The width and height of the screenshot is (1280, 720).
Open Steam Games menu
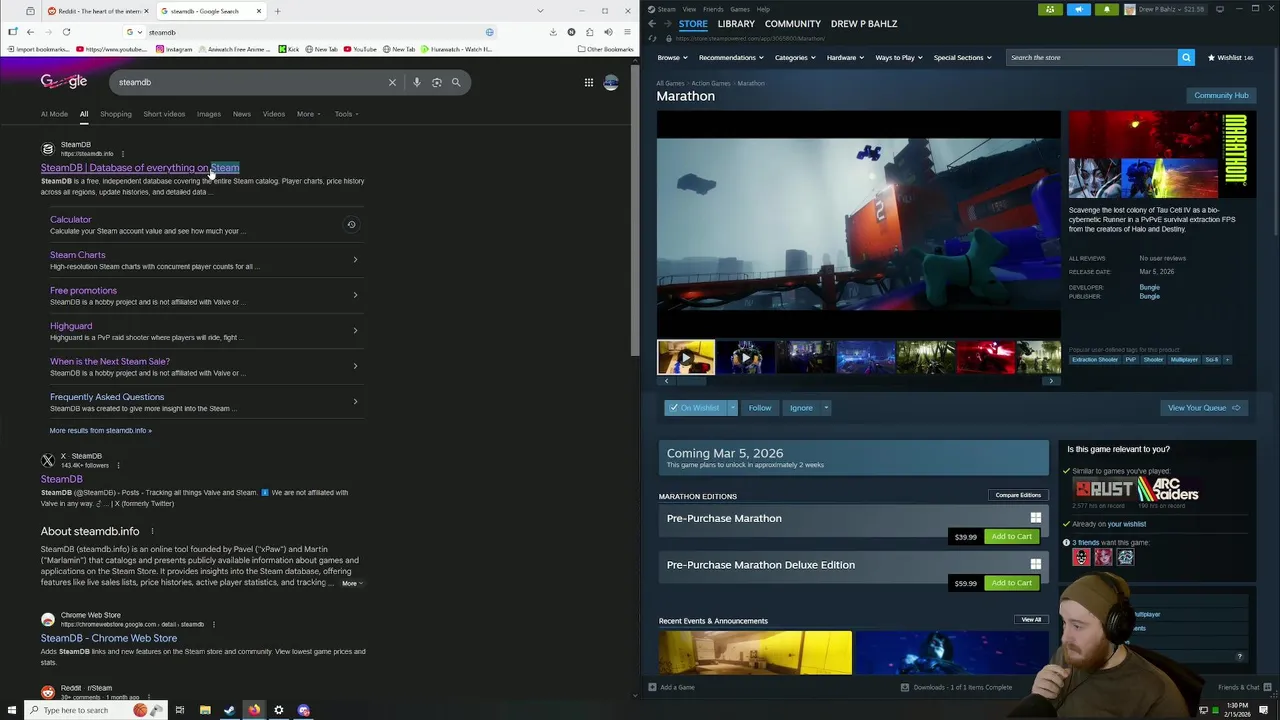click(x=740, y=9)
